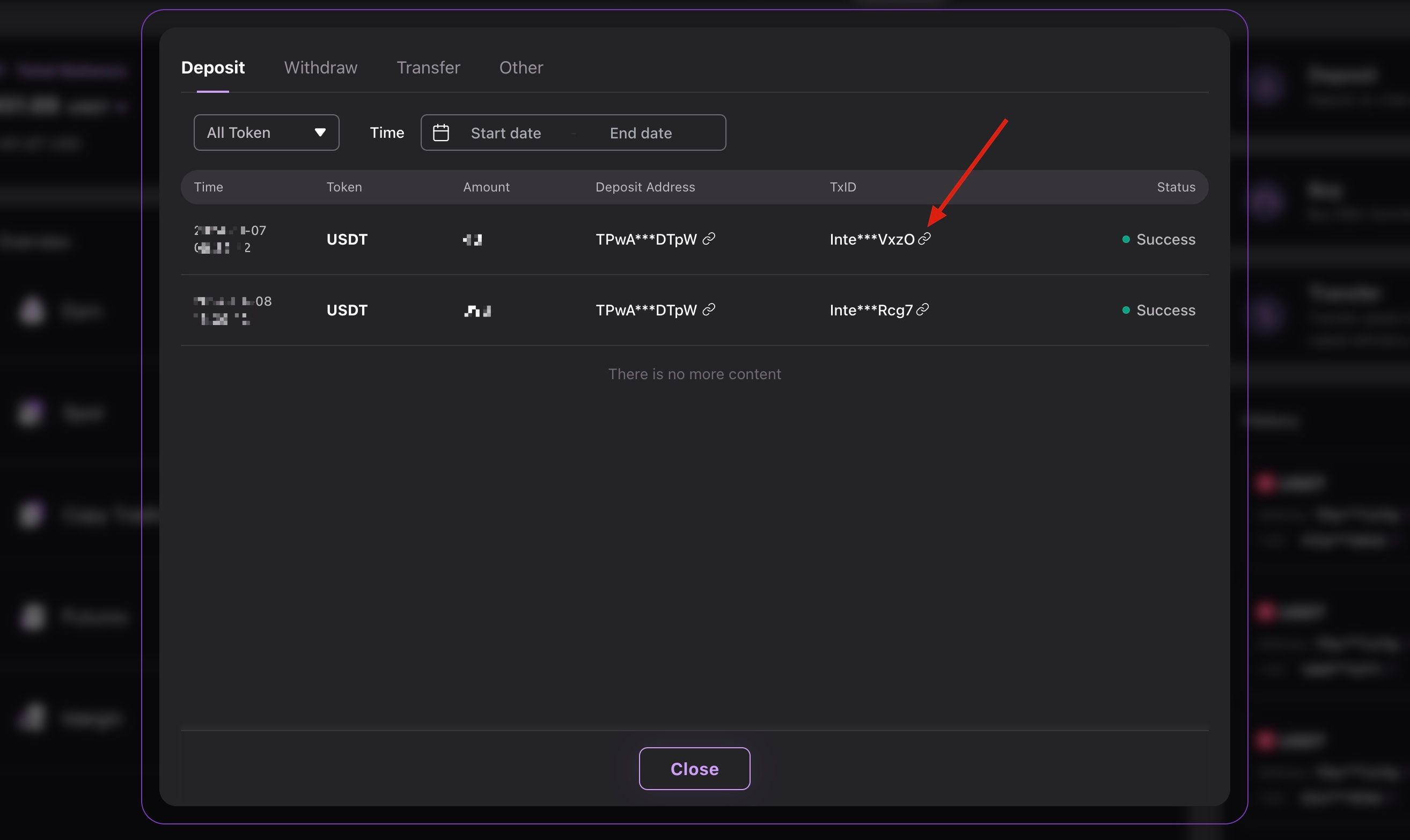1410x840 pixels.
Task: Click link icon next to TxID Inte***VxzO
Action: pyautogui.click(x=924, y=239)
